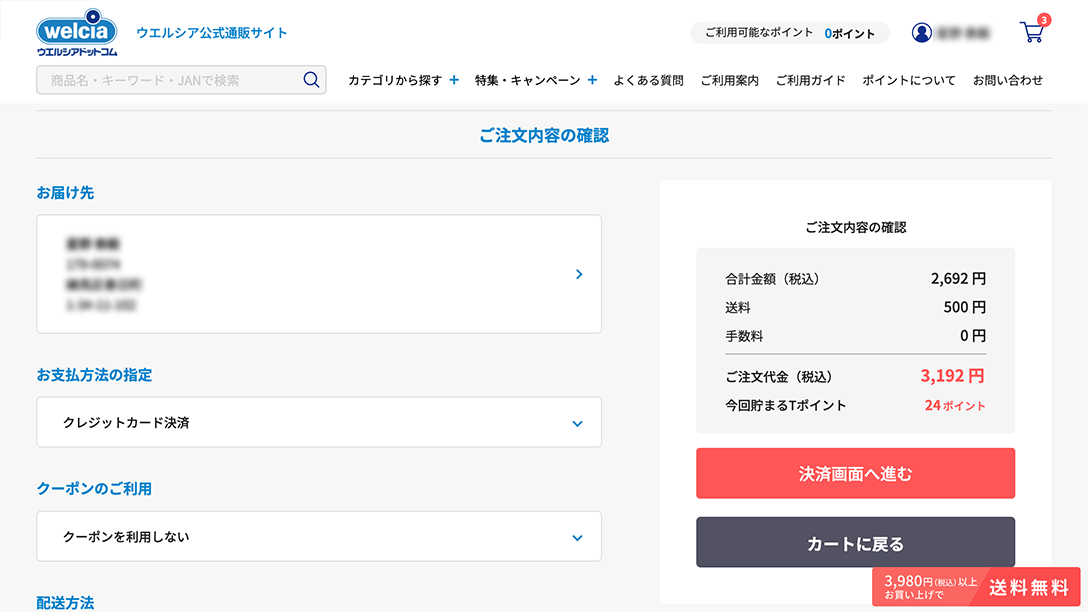This screenshot has height=612, width=1088.
Task: Open お問い合わせ contact page
Action: tap(1007, 80)
